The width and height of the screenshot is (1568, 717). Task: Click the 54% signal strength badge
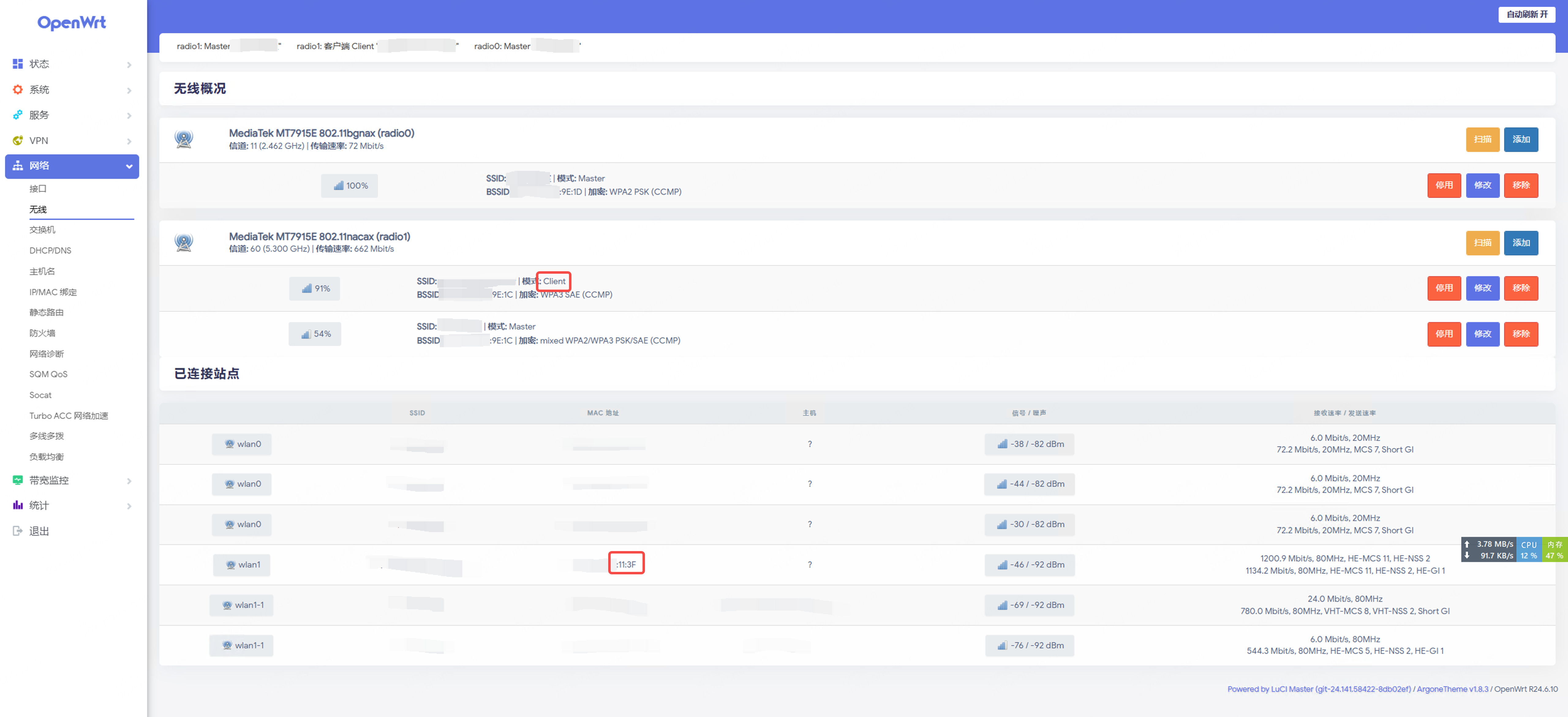(315, 334)
